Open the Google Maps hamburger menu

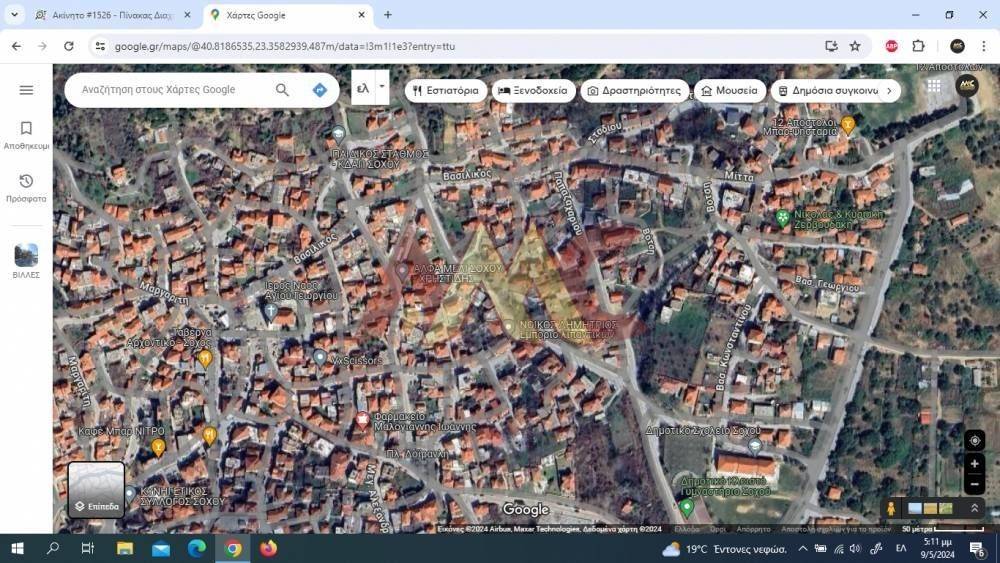click(26, 90)
